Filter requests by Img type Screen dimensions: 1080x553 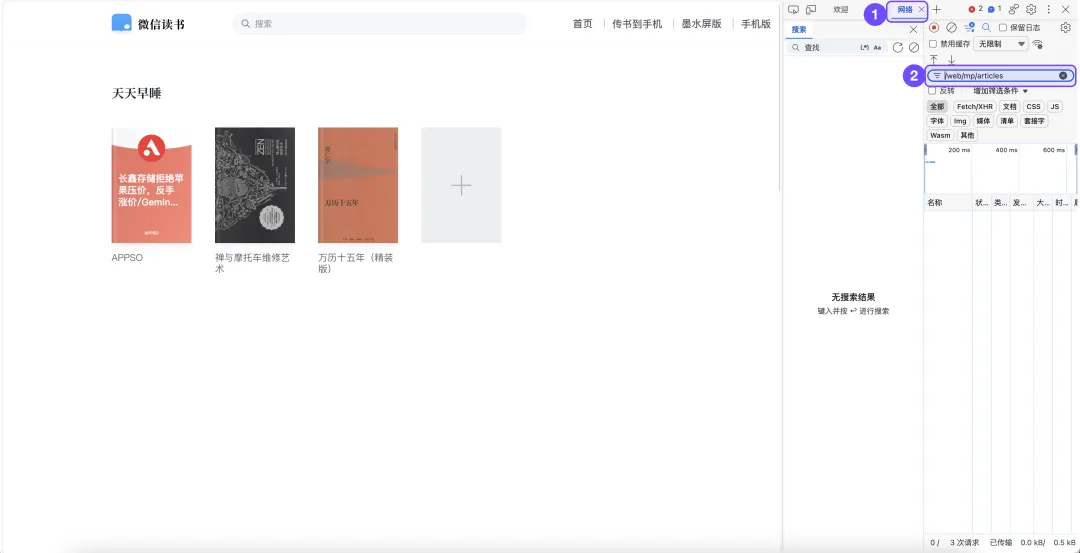pos(960,121)
